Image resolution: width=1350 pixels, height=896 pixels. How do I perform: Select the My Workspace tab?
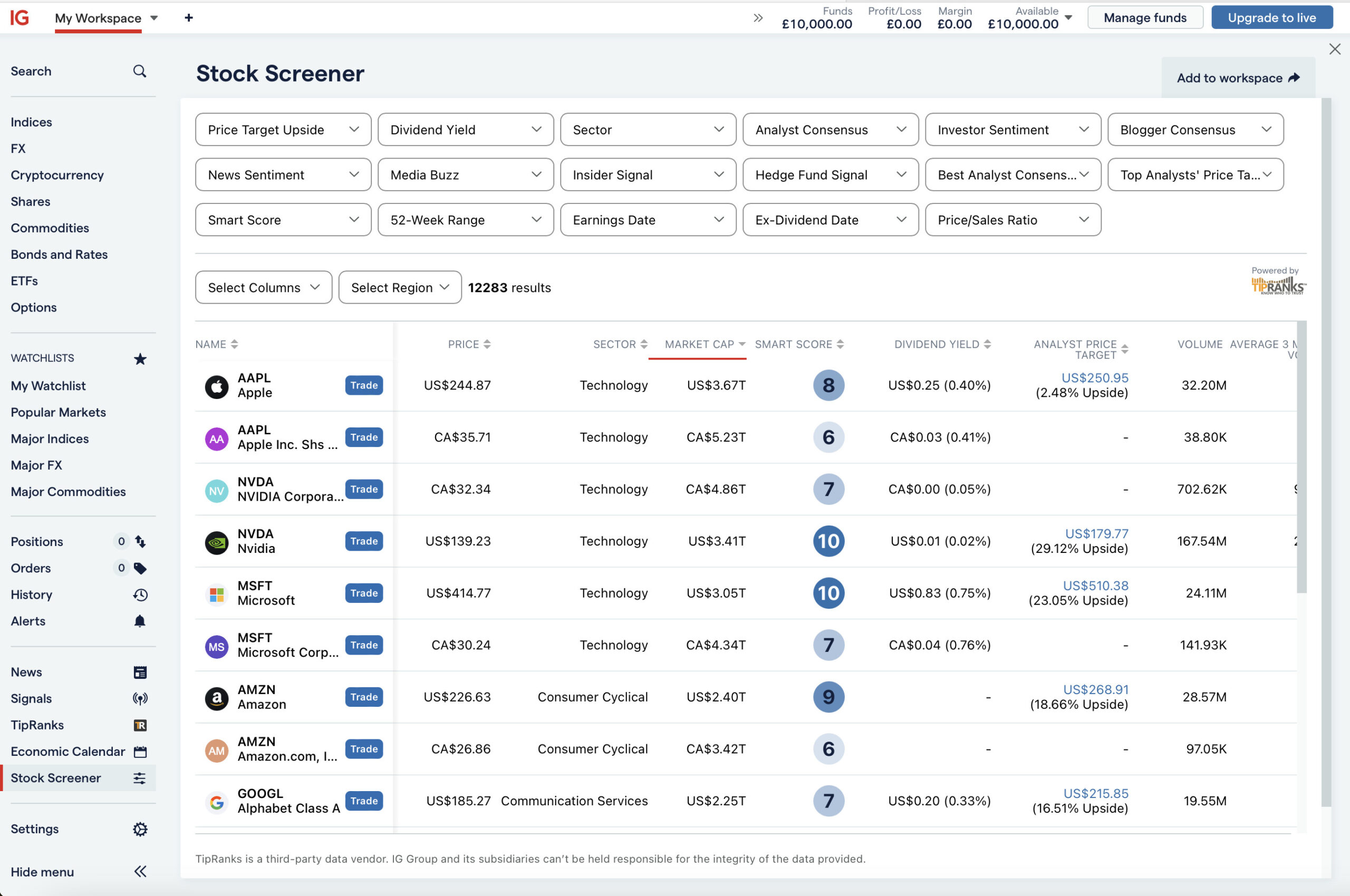pos(98,18)
